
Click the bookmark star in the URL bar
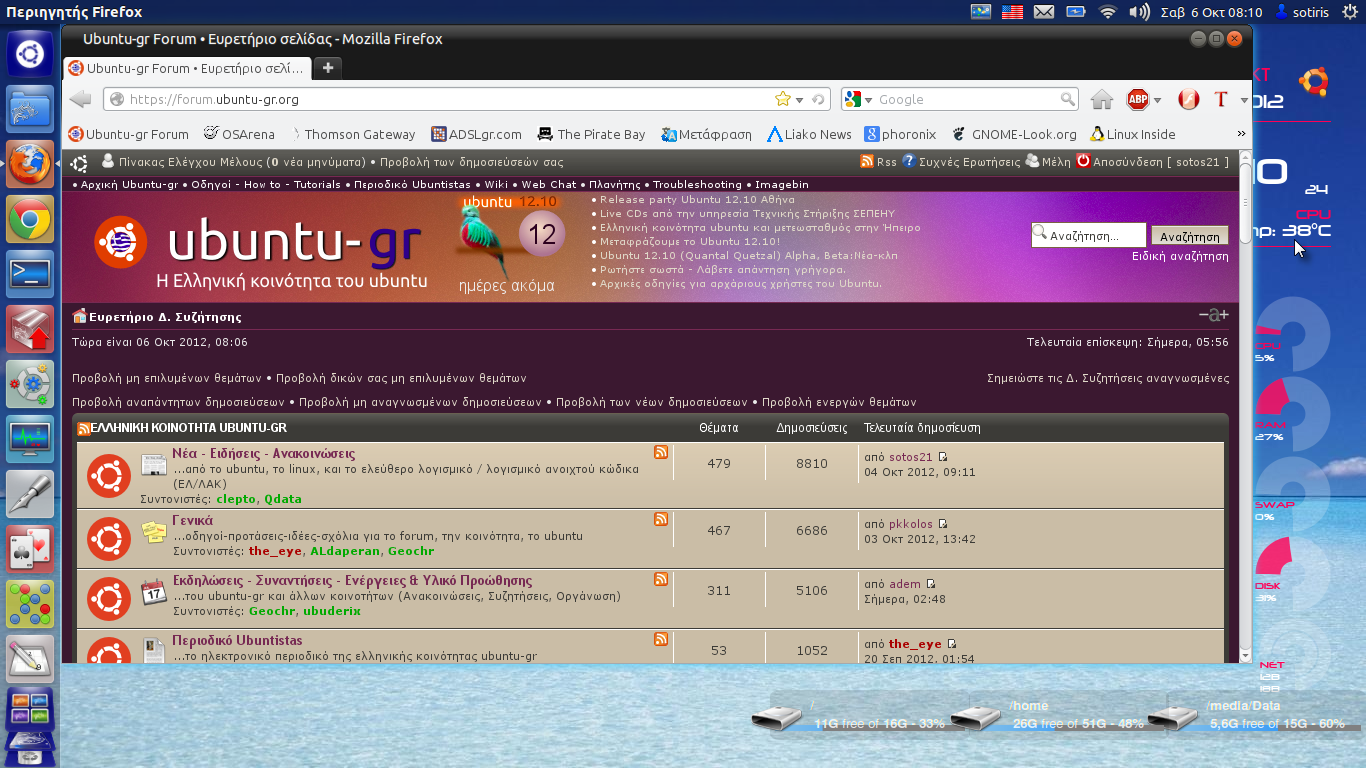(x=783, y=99)
